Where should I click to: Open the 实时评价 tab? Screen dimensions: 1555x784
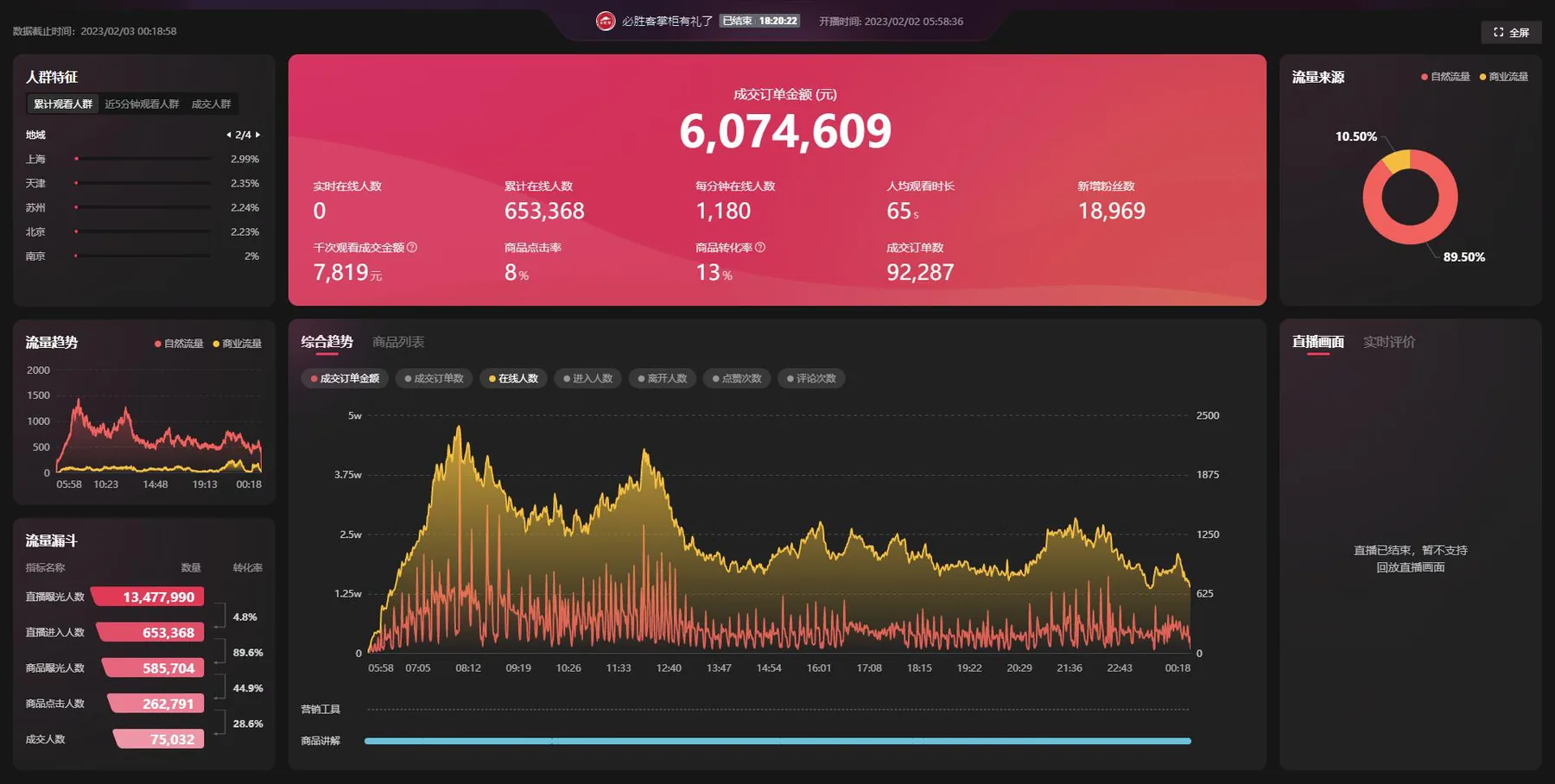tap(1389, 342)
